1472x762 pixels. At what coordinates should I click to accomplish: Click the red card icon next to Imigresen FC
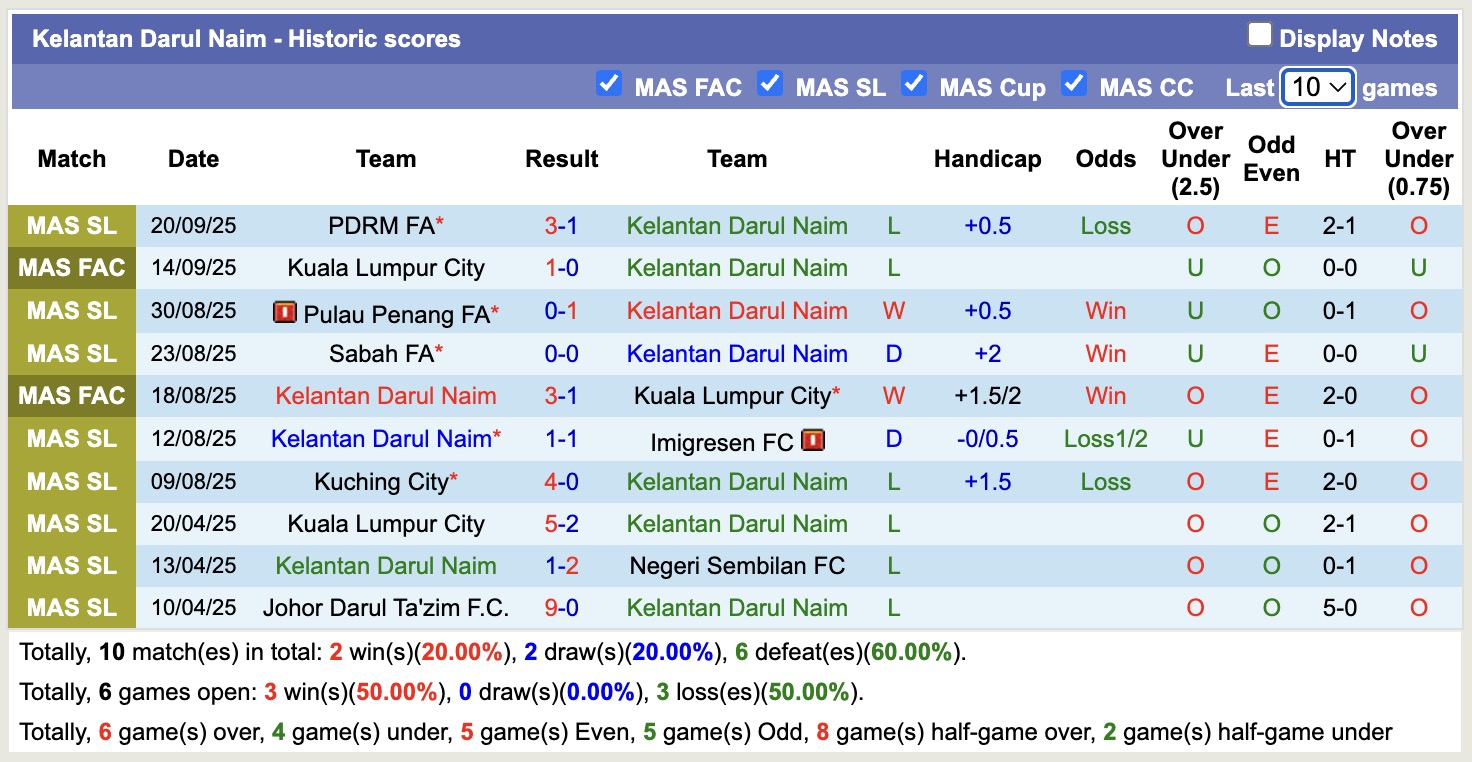point(812,439)
